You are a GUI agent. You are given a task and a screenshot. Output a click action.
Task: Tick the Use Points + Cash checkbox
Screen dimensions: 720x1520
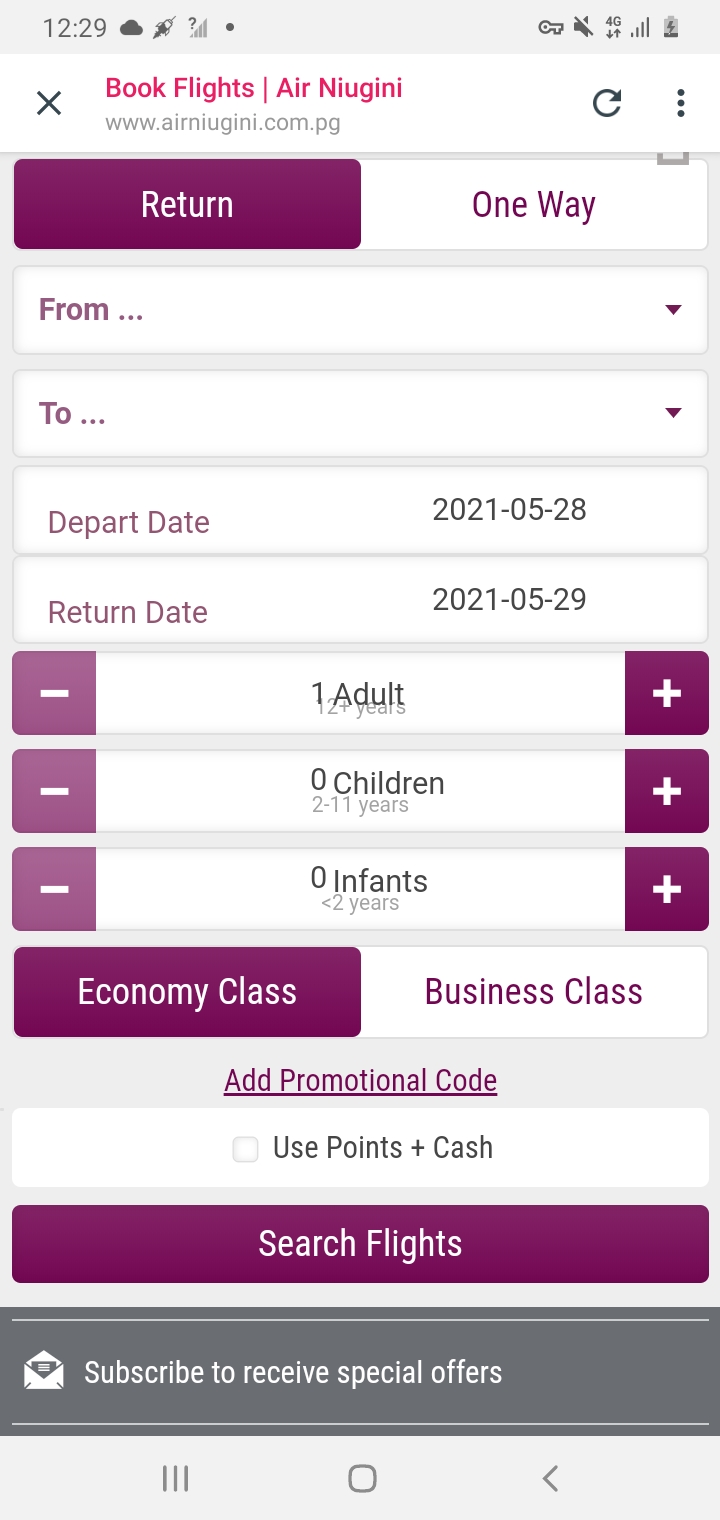click(245, 1149)
